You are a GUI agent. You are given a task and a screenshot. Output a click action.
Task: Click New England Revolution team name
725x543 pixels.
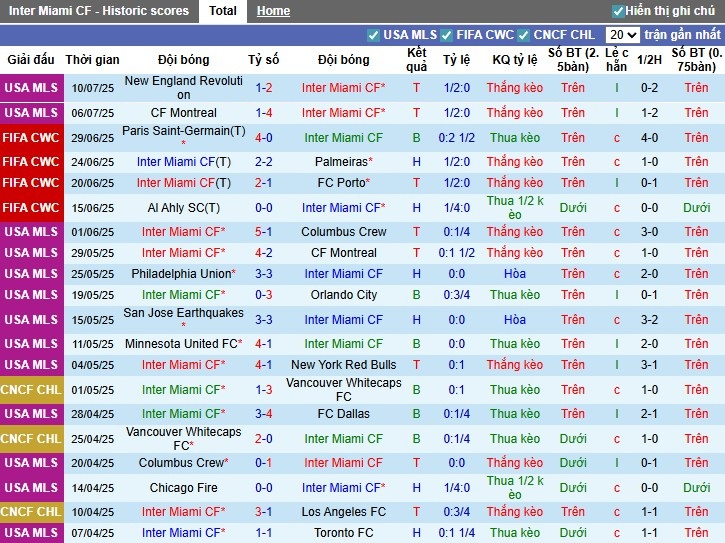[184, 87]
